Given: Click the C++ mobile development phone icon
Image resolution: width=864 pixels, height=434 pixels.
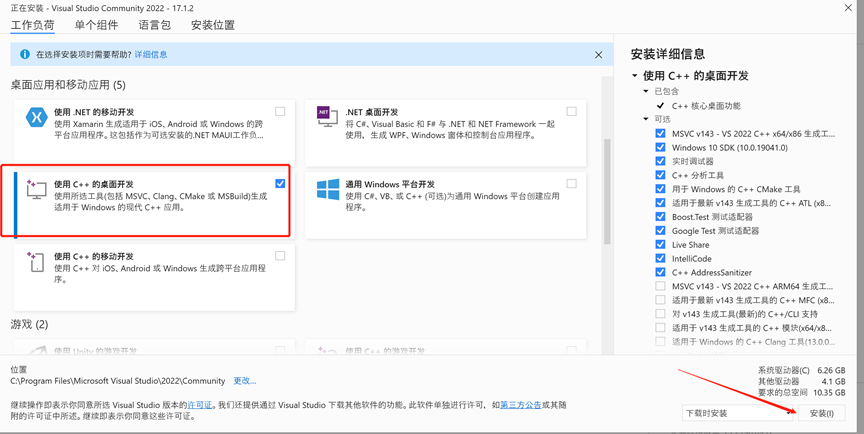Looking at the screenshot, I should click(x=35, y=262).
